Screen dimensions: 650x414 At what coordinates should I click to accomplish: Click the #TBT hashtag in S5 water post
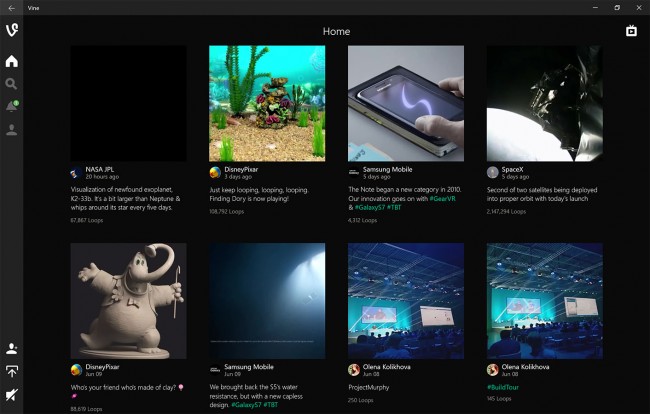click(270, 404)
